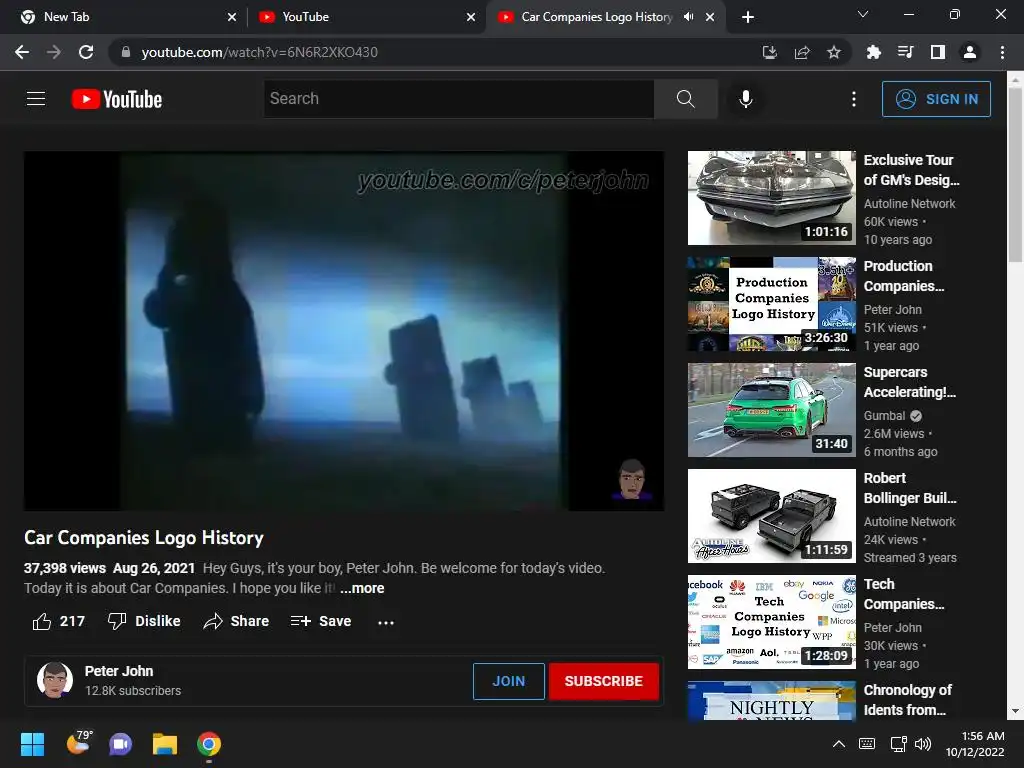Open clock and date flyout
Image resolution: width=1024 pixels, height=768 pixels.
pos(975,744)
